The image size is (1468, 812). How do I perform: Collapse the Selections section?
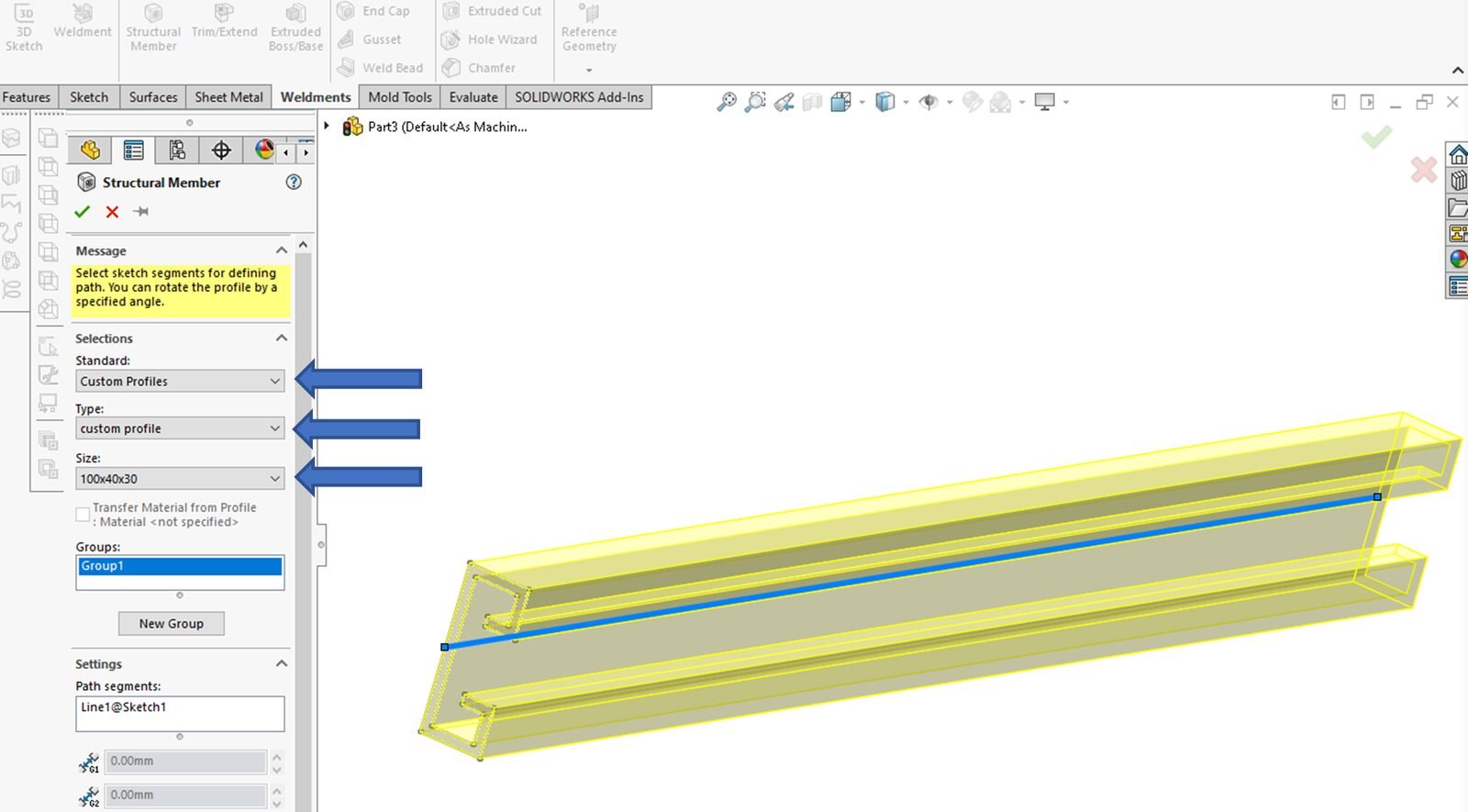click(282, 339)
